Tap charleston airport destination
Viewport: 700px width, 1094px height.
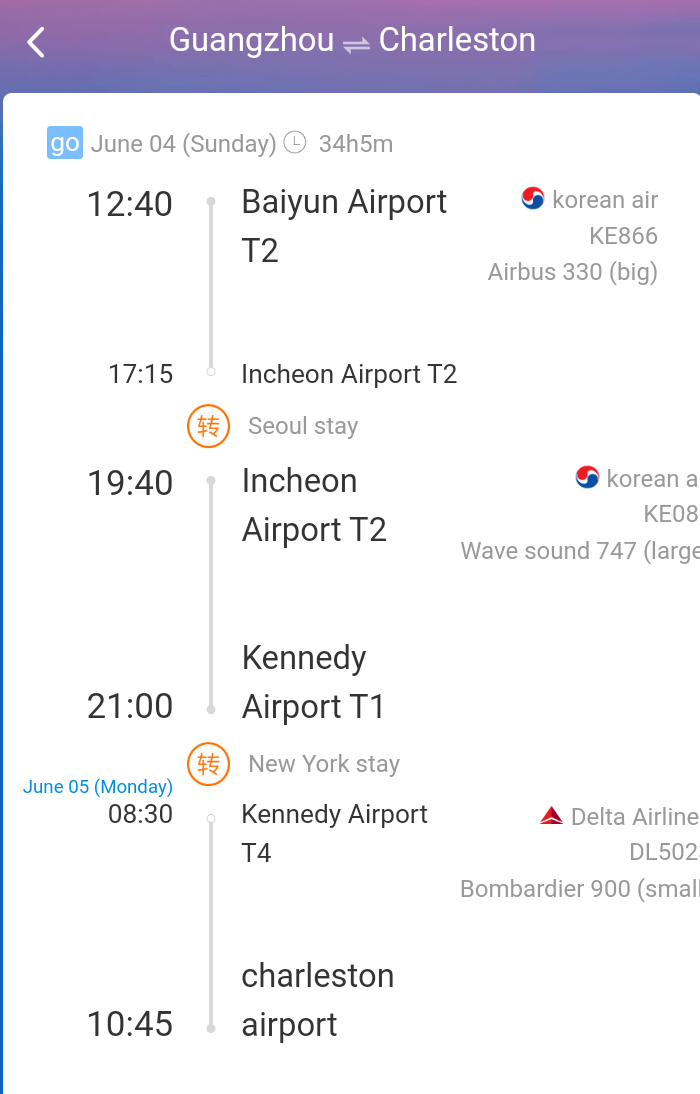317,1000
